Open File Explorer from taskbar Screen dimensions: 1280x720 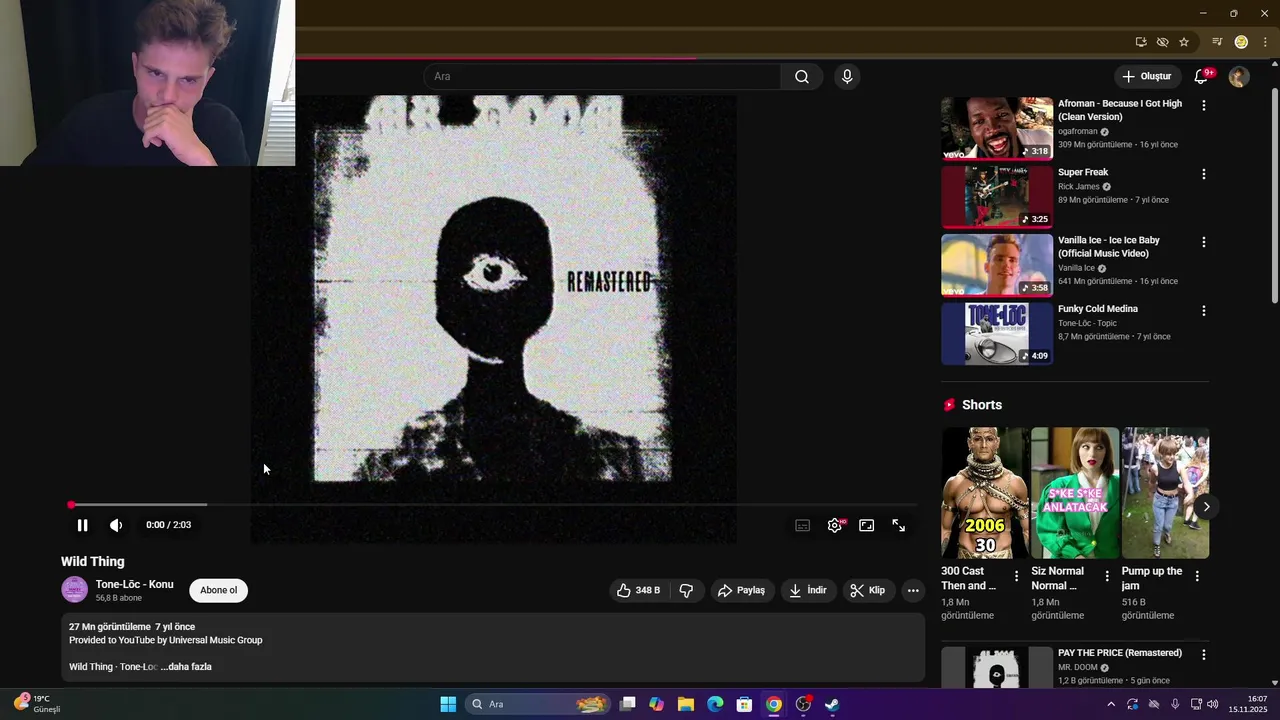click(686, 704)
